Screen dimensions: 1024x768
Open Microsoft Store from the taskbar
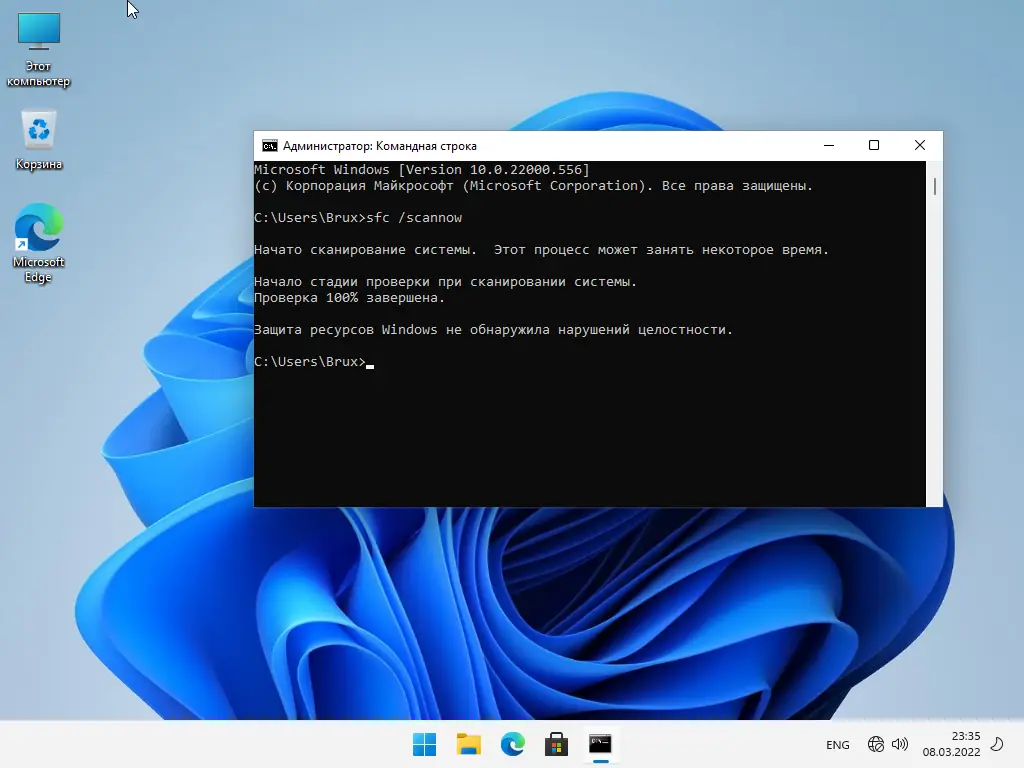556,744
